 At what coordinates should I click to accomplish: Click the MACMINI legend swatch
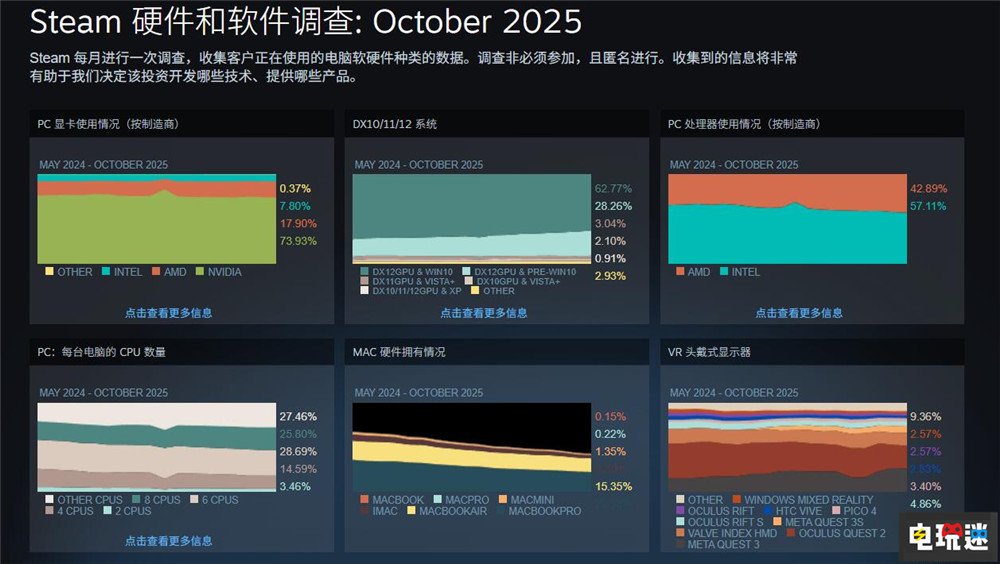pos(503,500)
